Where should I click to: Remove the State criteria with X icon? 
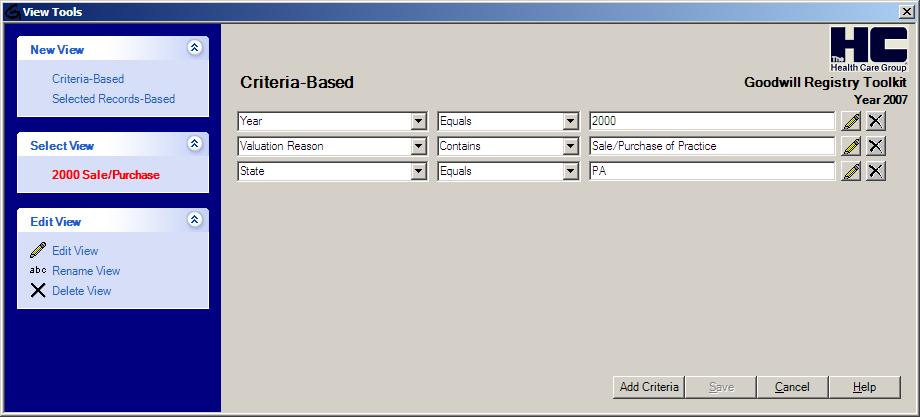point(875,171)
